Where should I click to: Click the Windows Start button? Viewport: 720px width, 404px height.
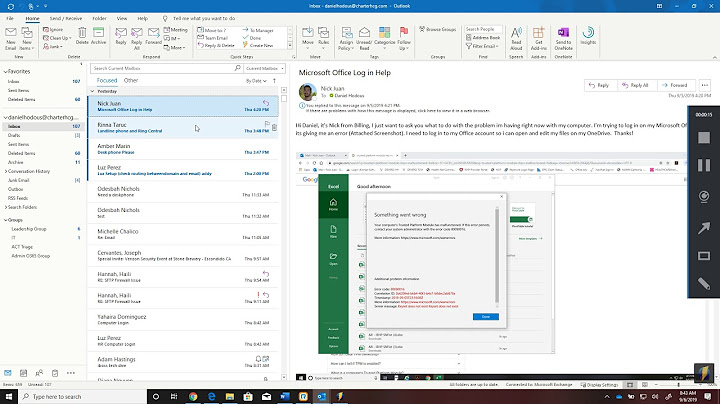(x=9, y=396)
